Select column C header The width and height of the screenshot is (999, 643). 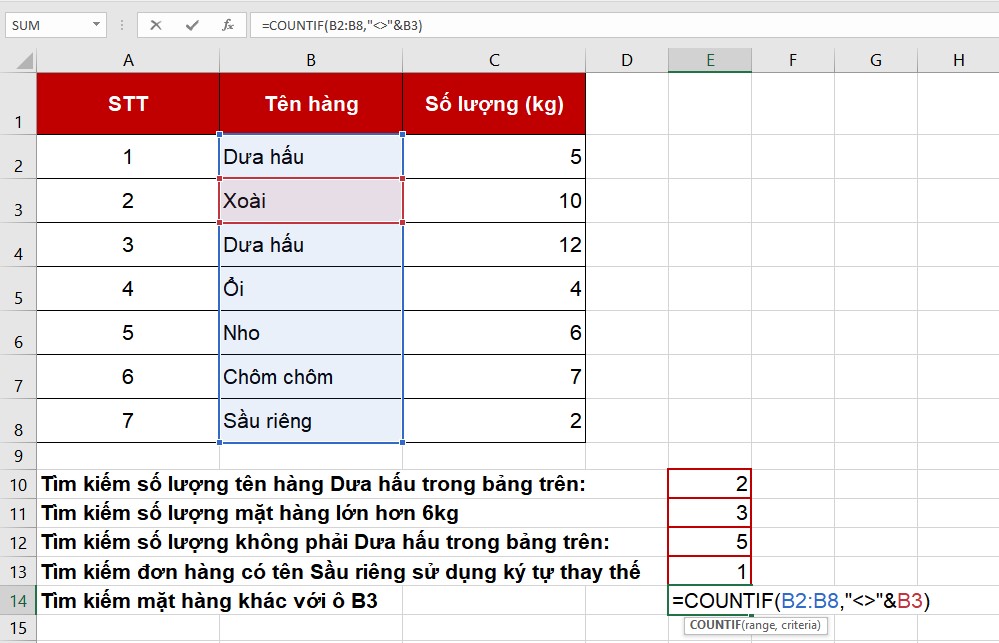(494, 61)
